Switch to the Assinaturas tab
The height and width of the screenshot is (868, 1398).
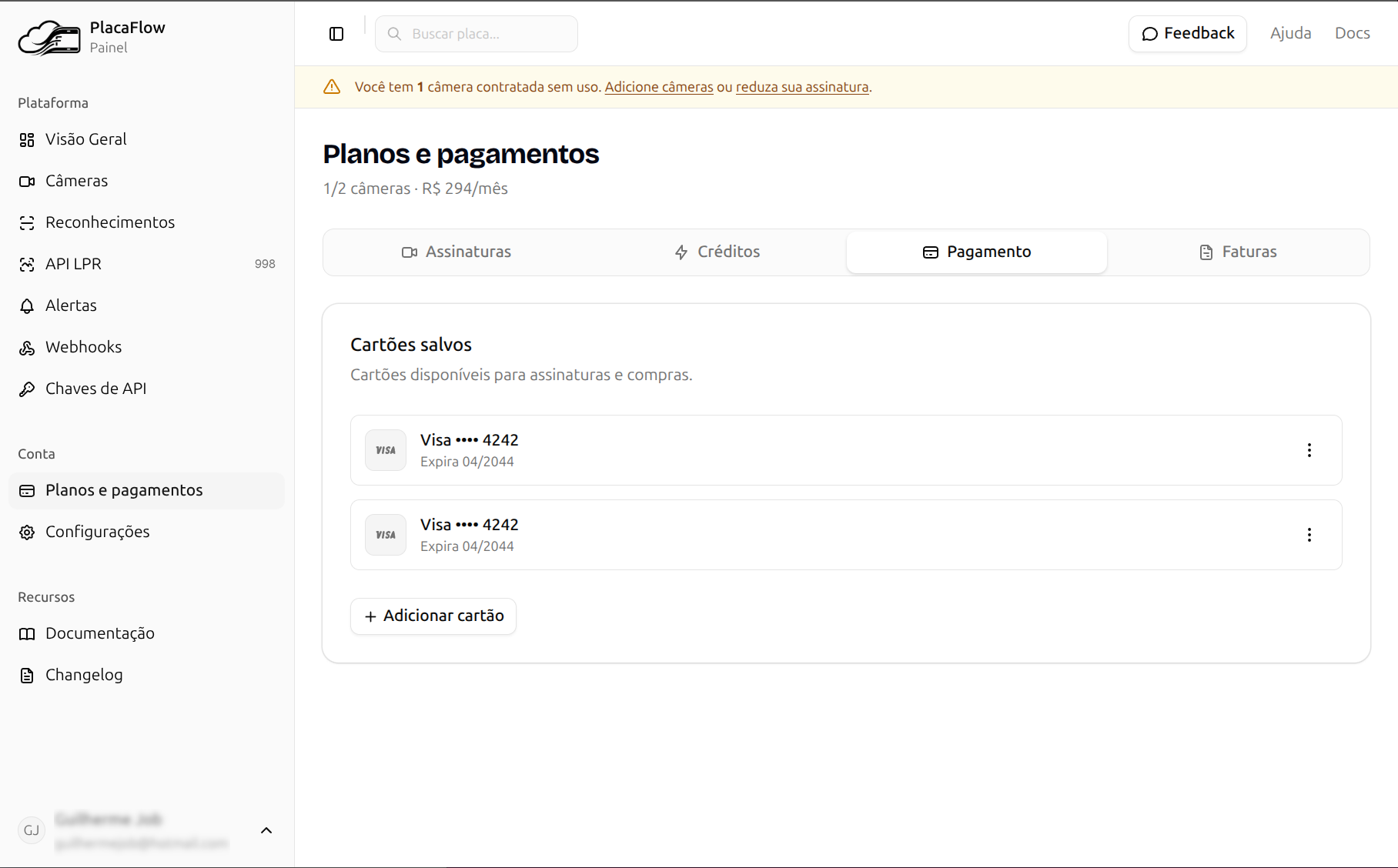click(457, 252)
